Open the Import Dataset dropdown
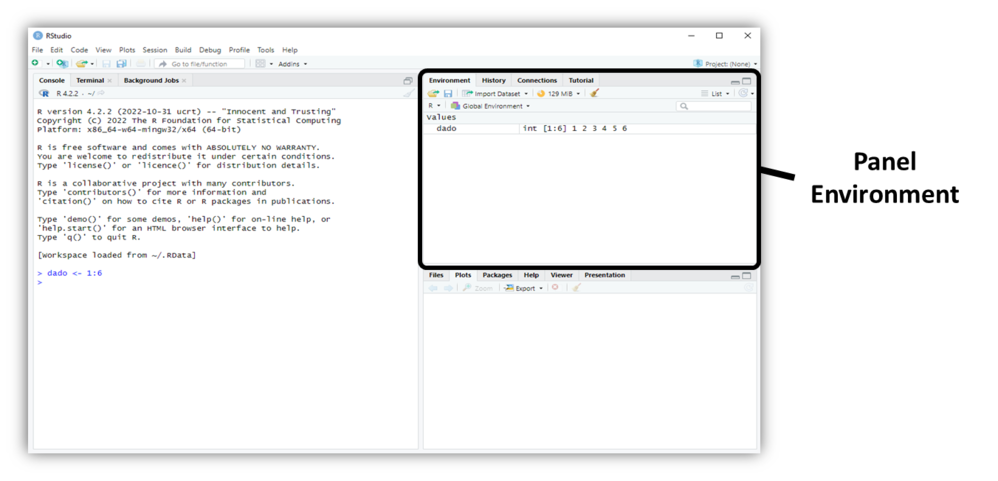The height and width of the screenshot is (481, 998). (496, 93)
